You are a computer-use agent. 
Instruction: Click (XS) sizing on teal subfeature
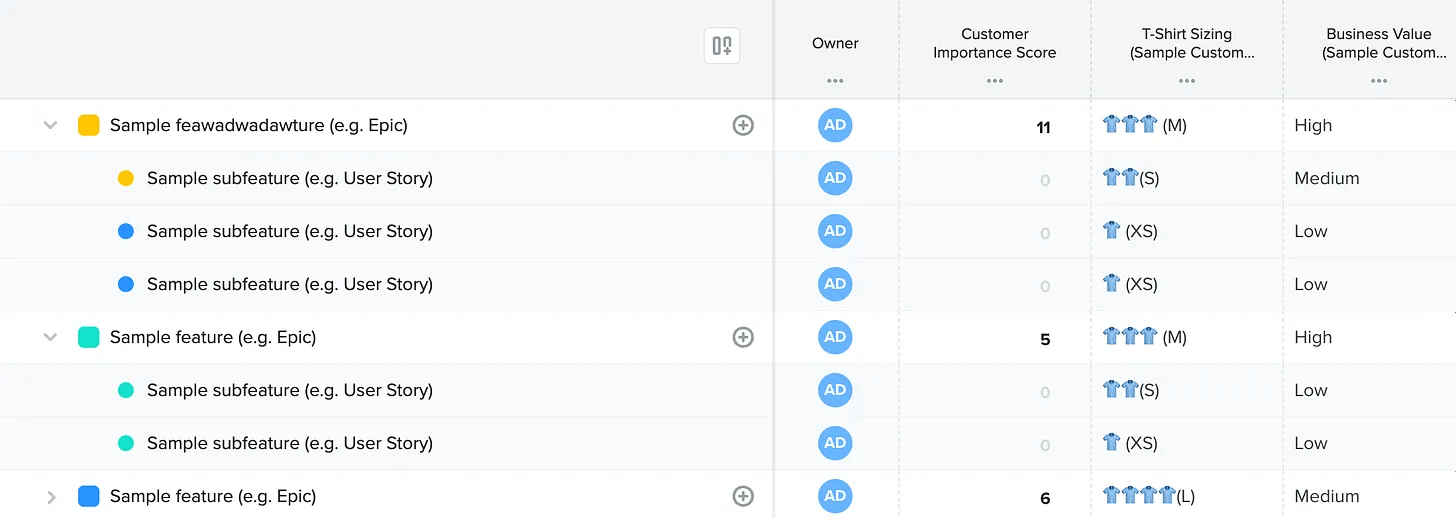pos(1130,443)
